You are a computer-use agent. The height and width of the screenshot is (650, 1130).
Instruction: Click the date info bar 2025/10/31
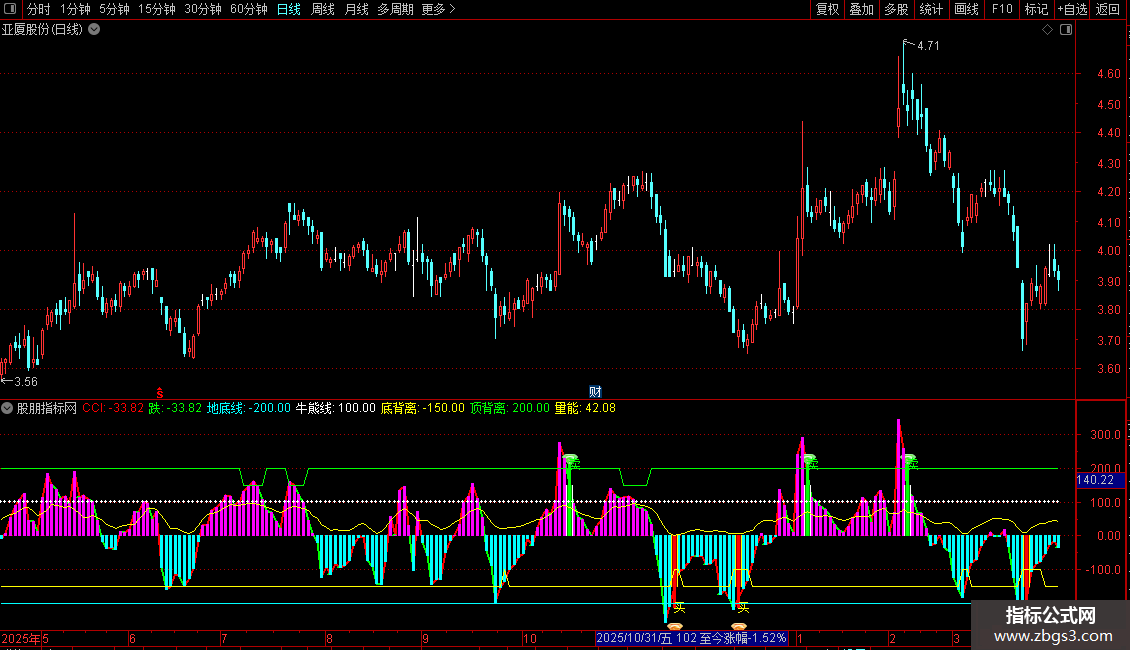[691, 638]
